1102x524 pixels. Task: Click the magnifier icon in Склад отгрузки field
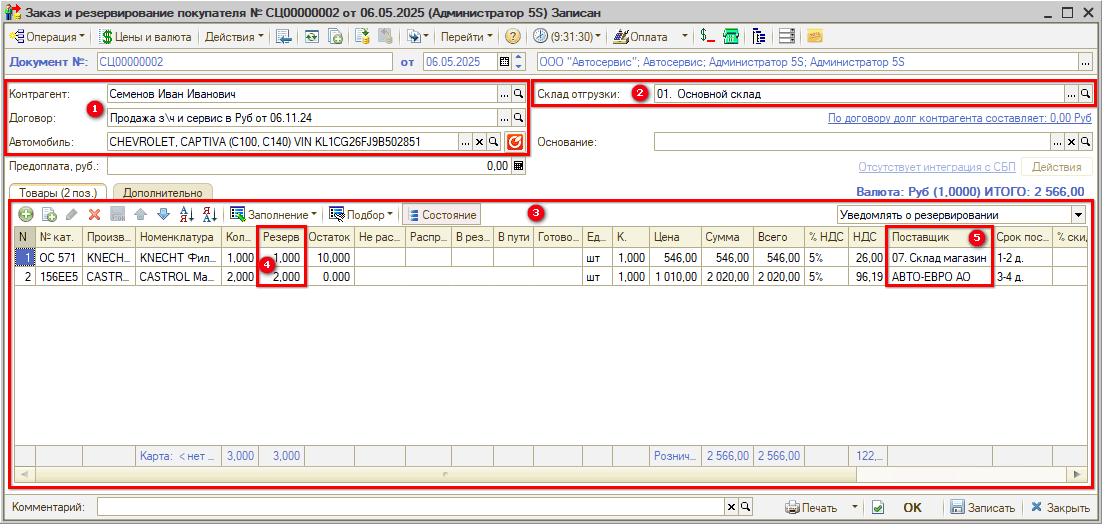click(x=1085, y=94)
